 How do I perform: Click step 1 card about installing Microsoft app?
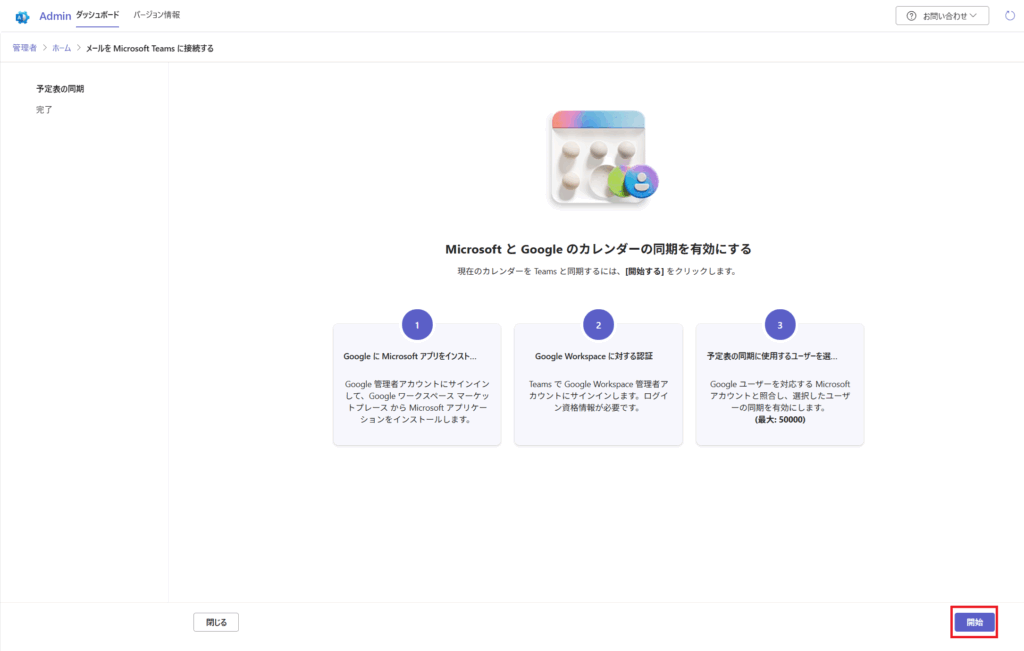pos(417,384)
